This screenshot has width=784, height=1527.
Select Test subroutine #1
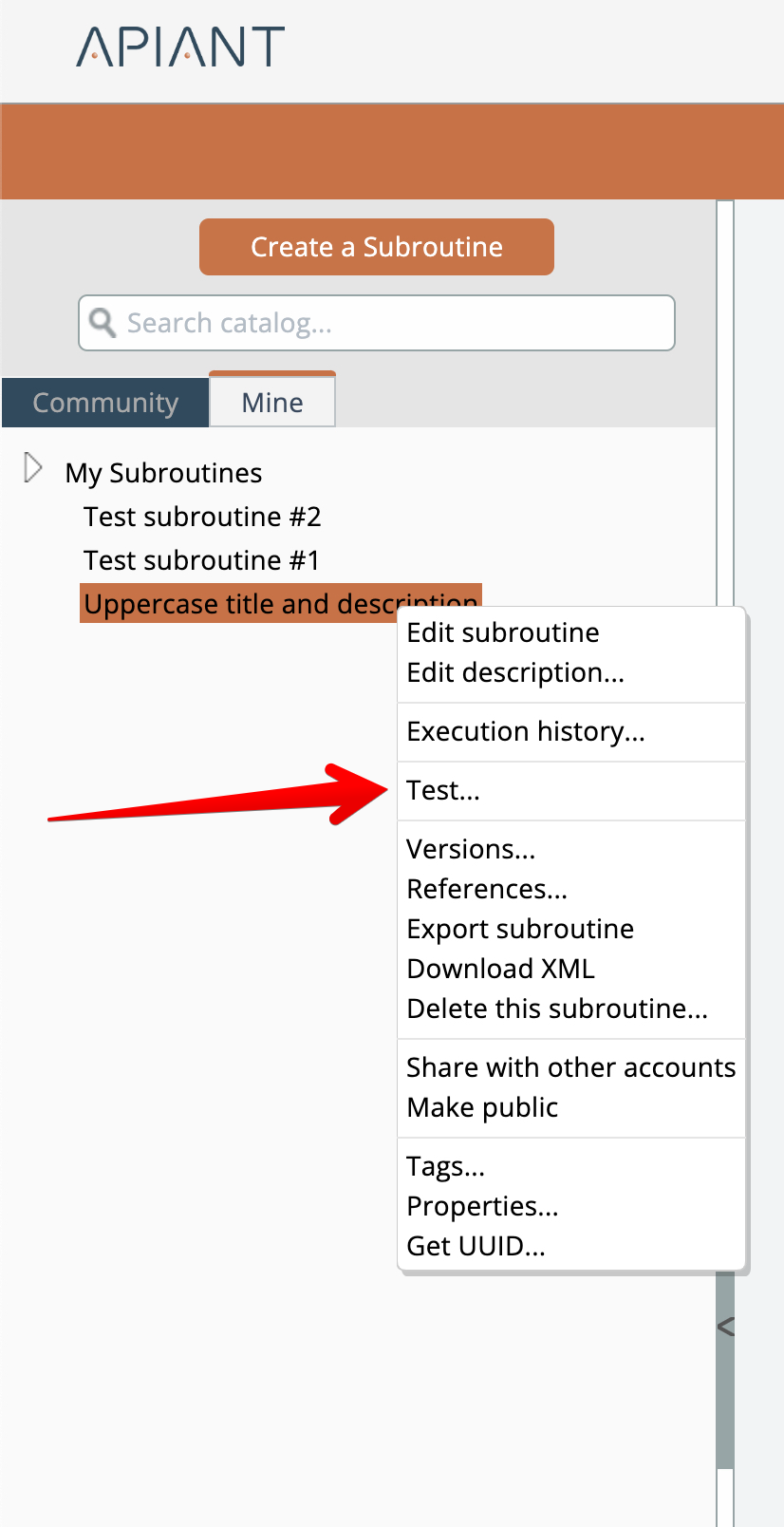tap(201, 560)
